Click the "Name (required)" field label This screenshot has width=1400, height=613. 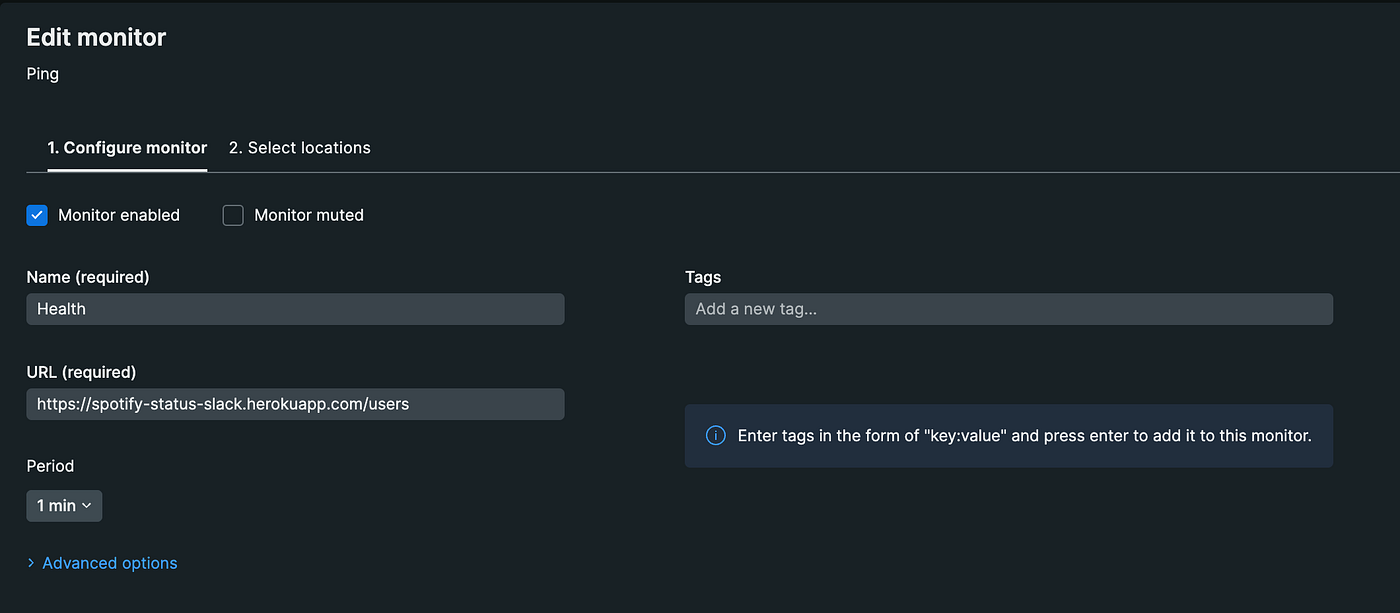coord(88,277)
